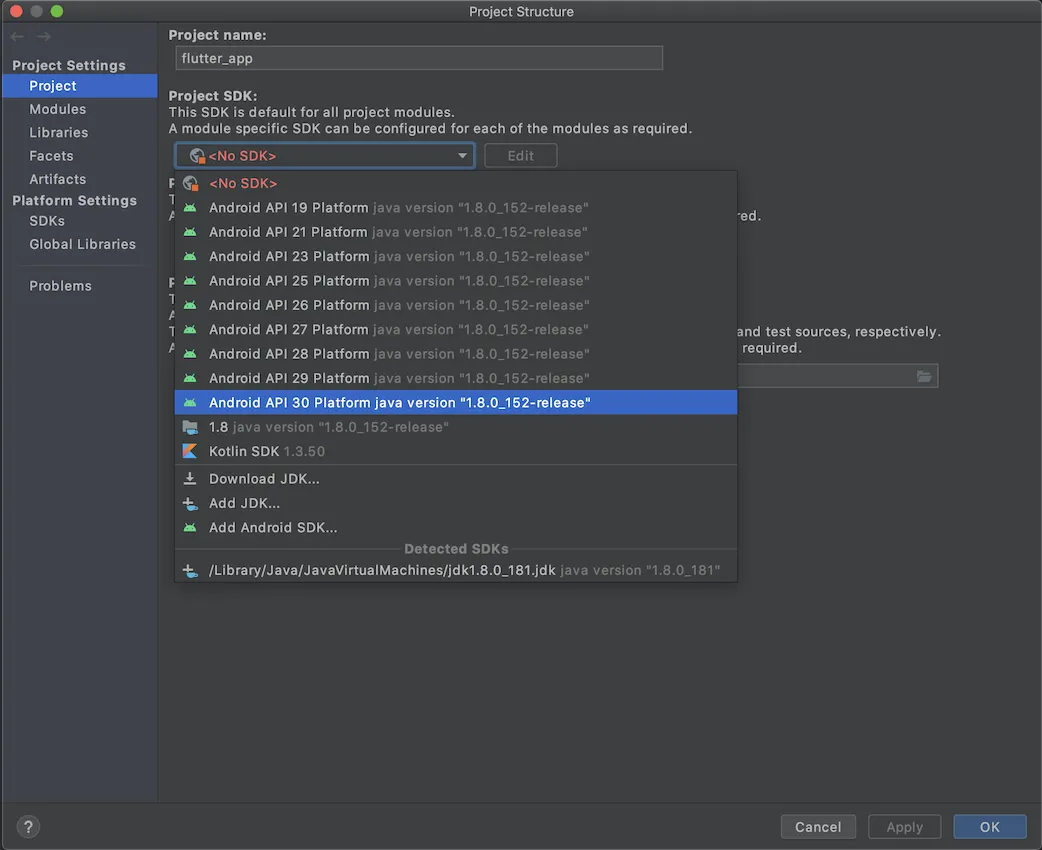The height and width of the screenshot is (850, 1042).
Task: Choose the <No SDK> option in list
Action: [x=243, y=184]
